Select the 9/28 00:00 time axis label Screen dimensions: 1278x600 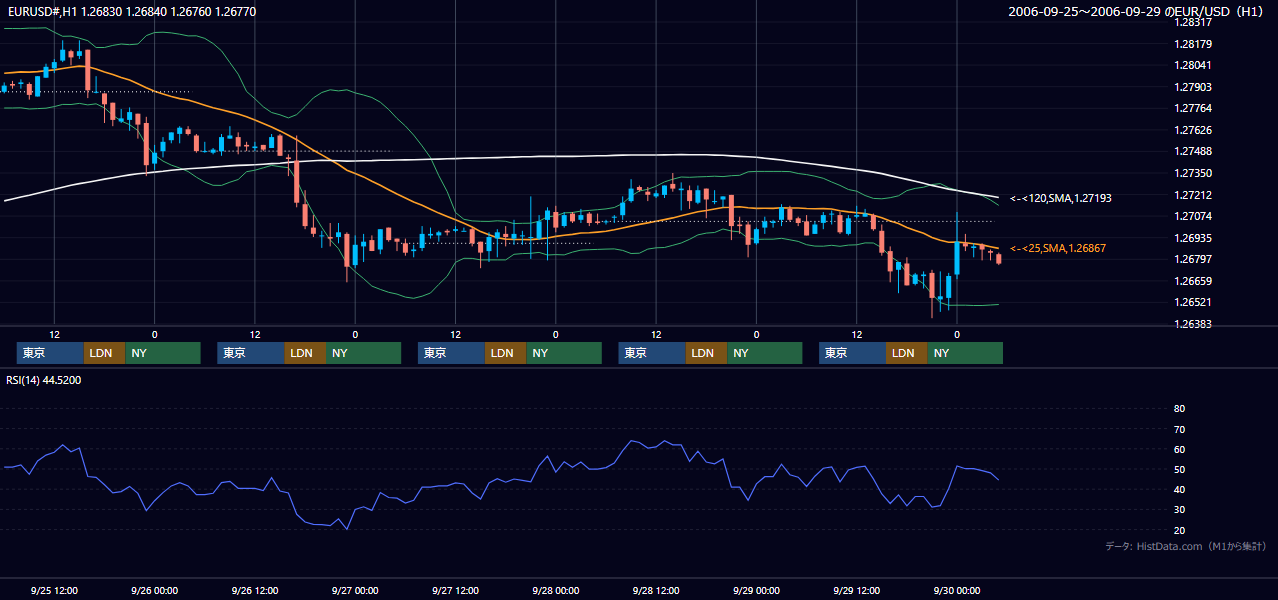tap(555, 590)
